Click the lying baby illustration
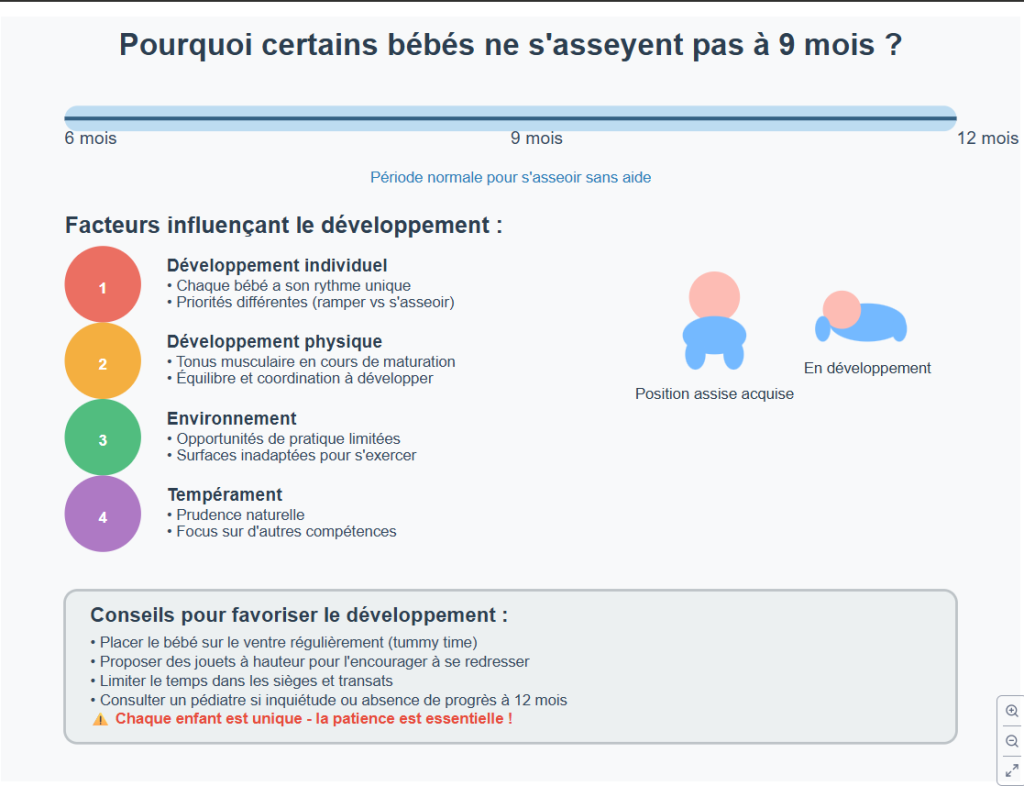 click(x=860, y=317)
